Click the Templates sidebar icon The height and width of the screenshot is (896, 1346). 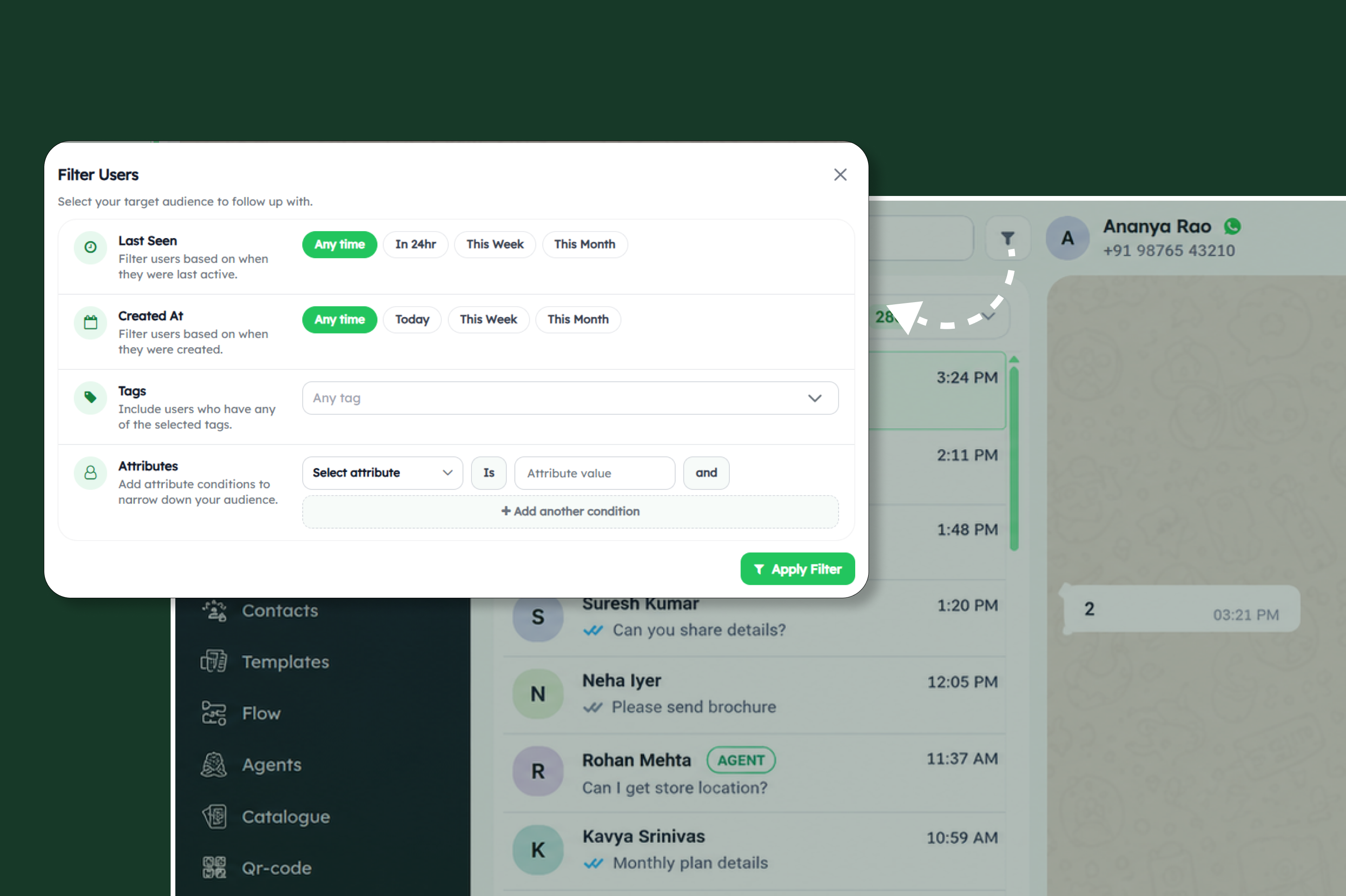(x=214, y=662)
